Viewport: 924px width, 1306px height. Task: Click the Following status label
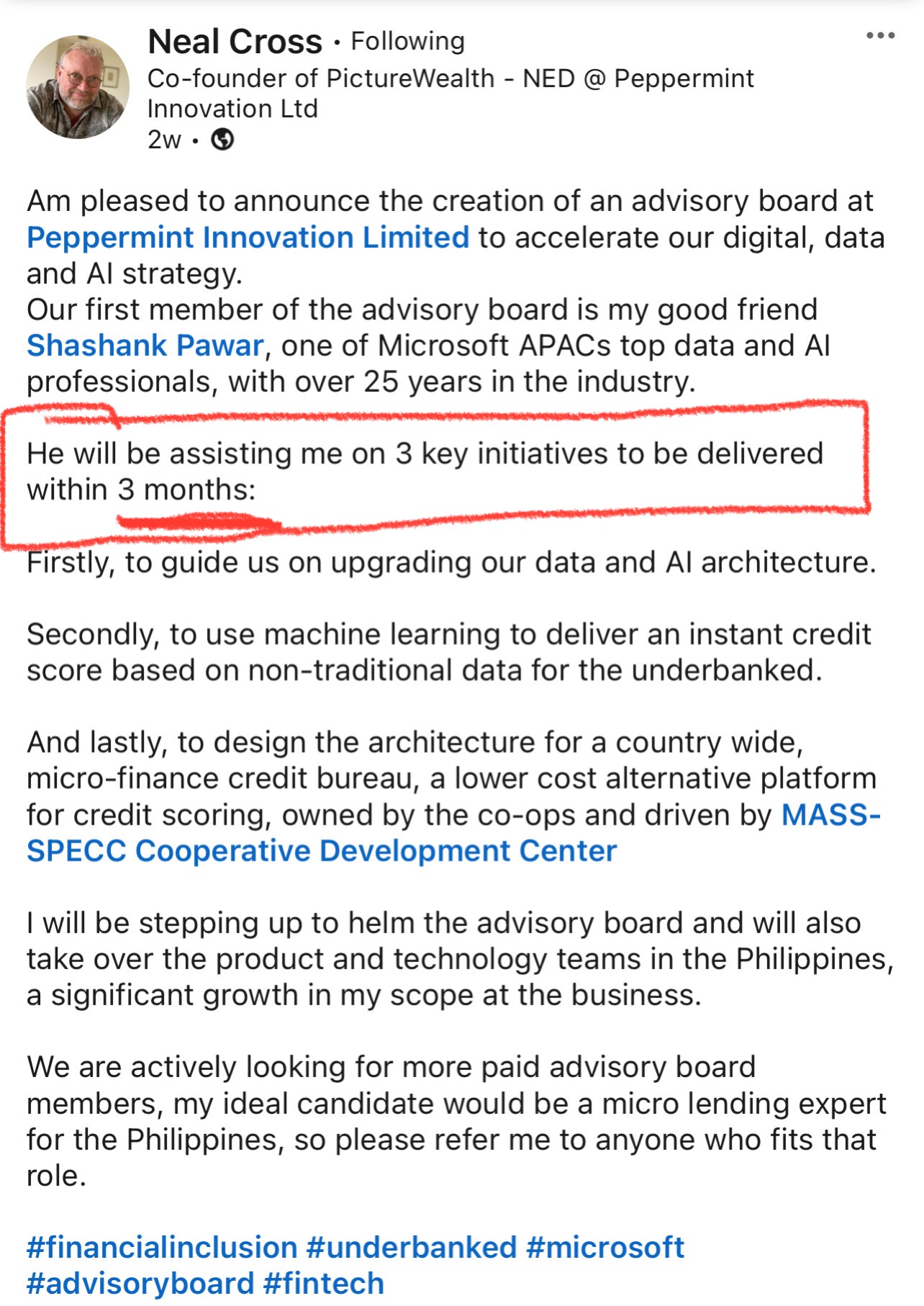tap(407, 42)
